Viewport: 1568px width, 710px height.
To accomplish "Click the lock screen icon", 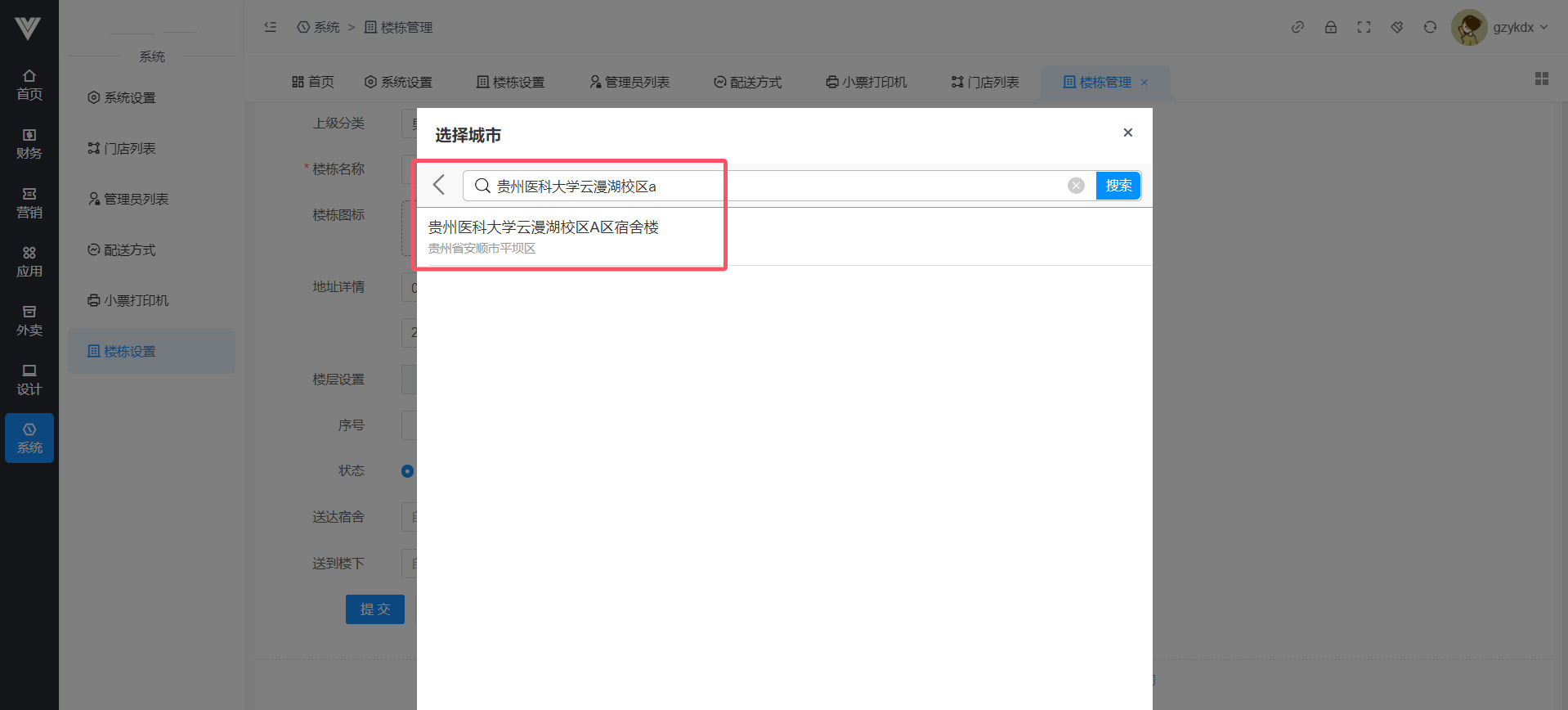I will click(x=1331, y=27).
